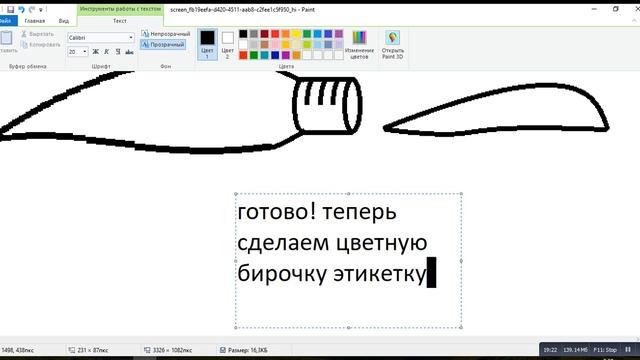Pick the gray palette swatch
This screenshot has height=360, width=640.
click(x=254, y=34)
